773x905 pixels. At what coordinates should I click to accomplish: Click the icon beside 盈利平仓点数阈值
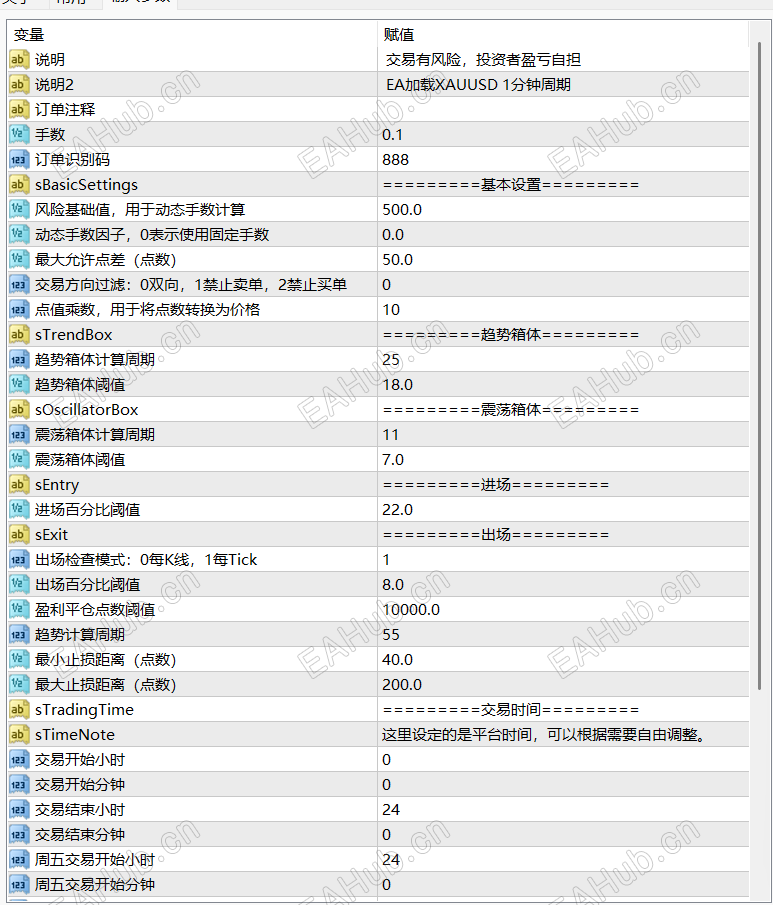click(x=18, y=610)
